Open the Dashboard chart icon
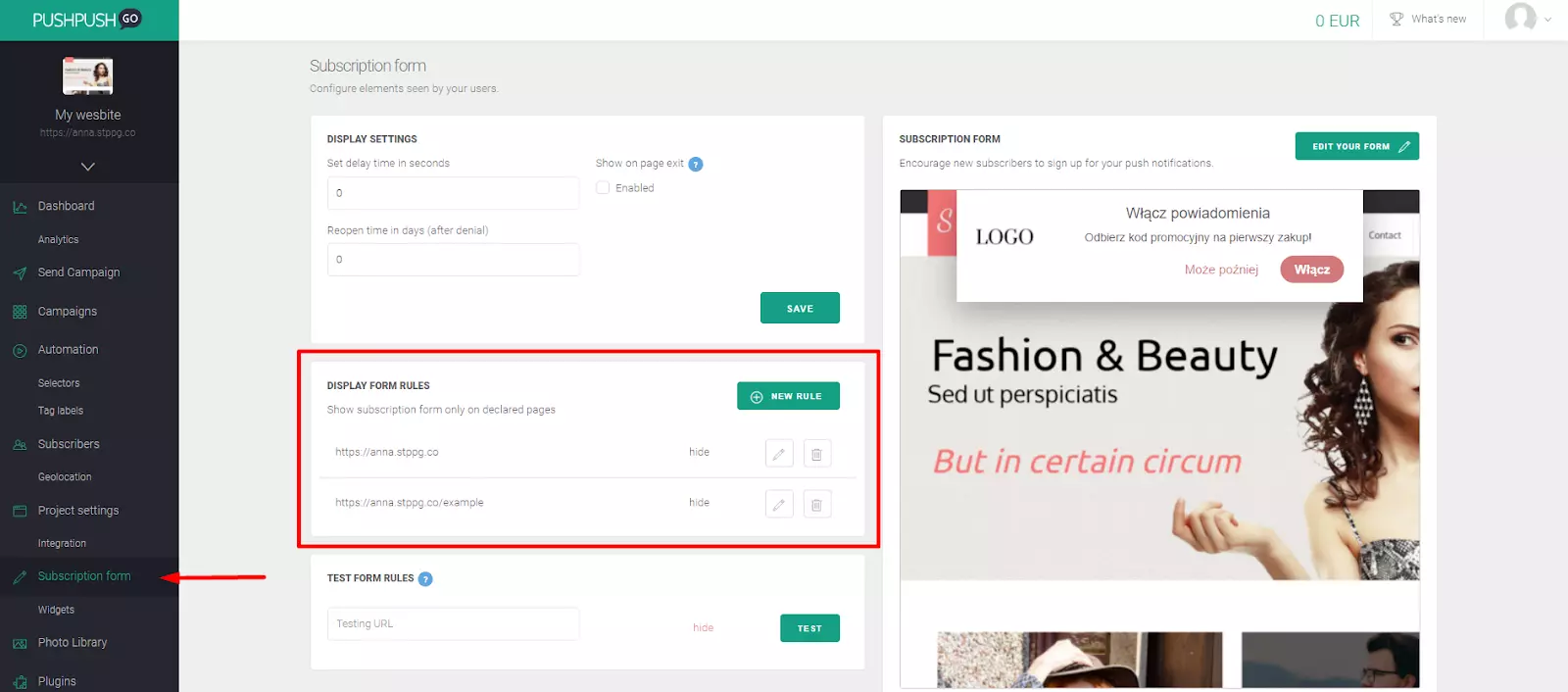This screenshot has height=692, width=1568. pyautogui.click(x=20, y=207)
